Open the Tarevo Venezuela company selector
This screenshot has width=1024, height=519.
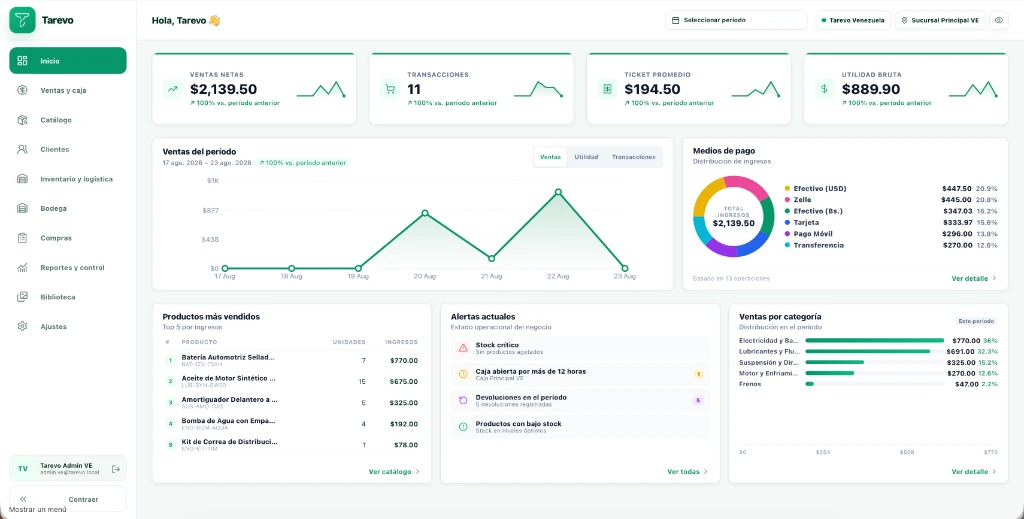(x=853, y=20)
